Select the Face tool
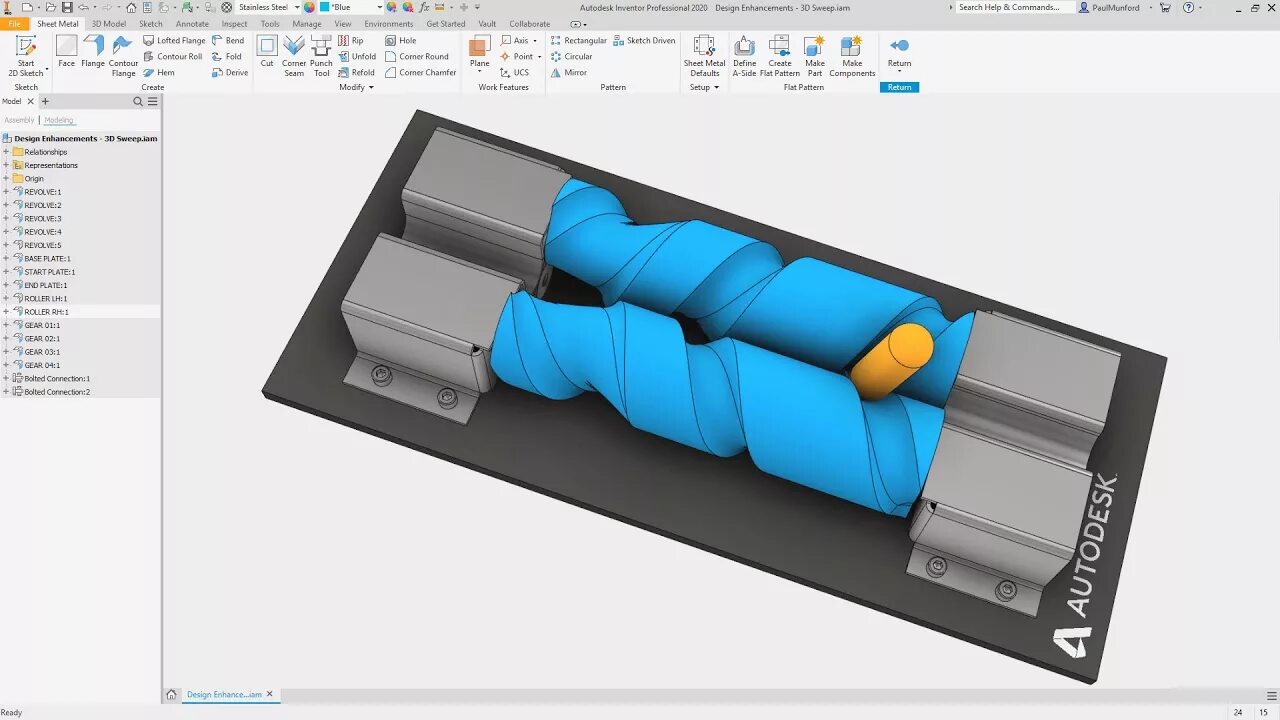This screenshot has width=1280, height=720. (x=66, y=52)
